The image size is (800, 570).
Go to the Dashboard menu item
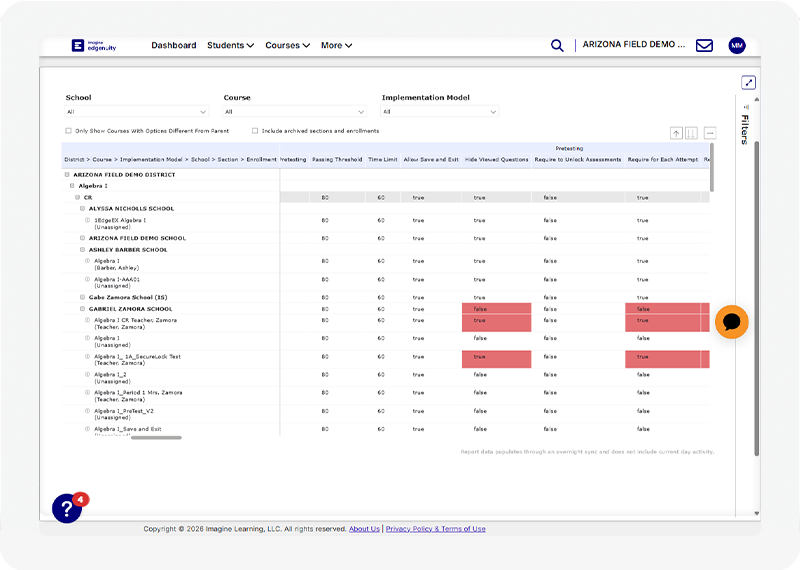click(173, 45)
